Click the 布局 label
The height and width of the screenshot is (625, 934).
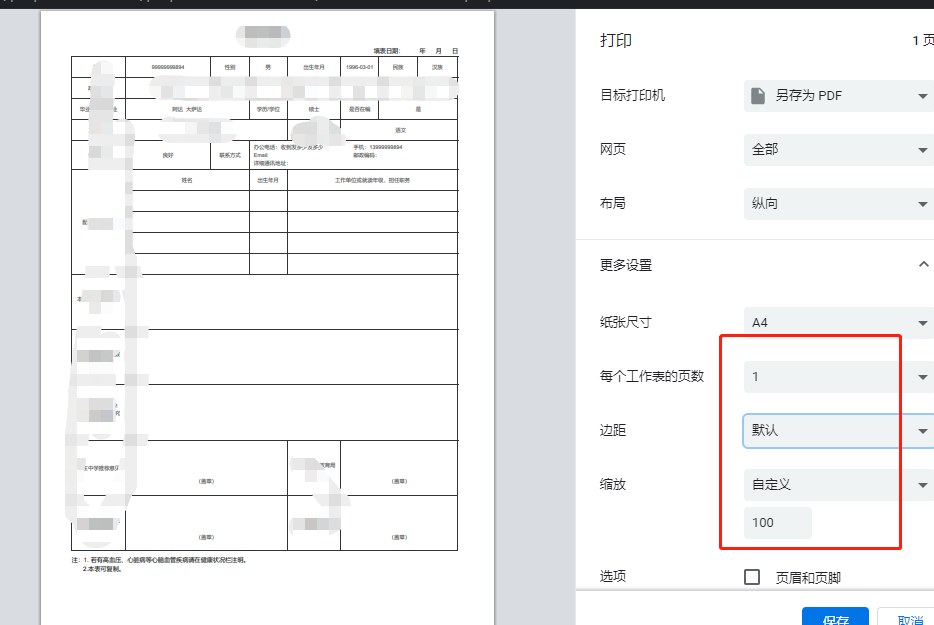pyautogui.click(x=612, y=203)
